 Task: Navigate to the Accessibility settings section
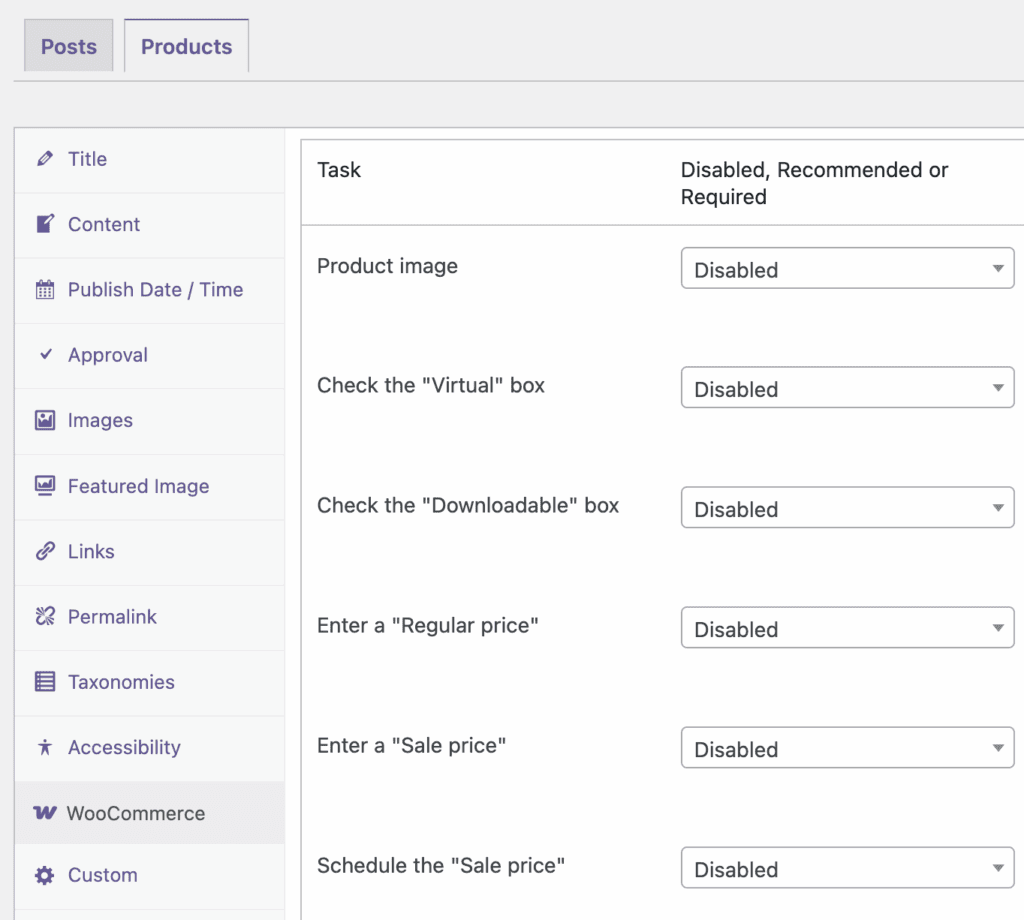(124, 748)
